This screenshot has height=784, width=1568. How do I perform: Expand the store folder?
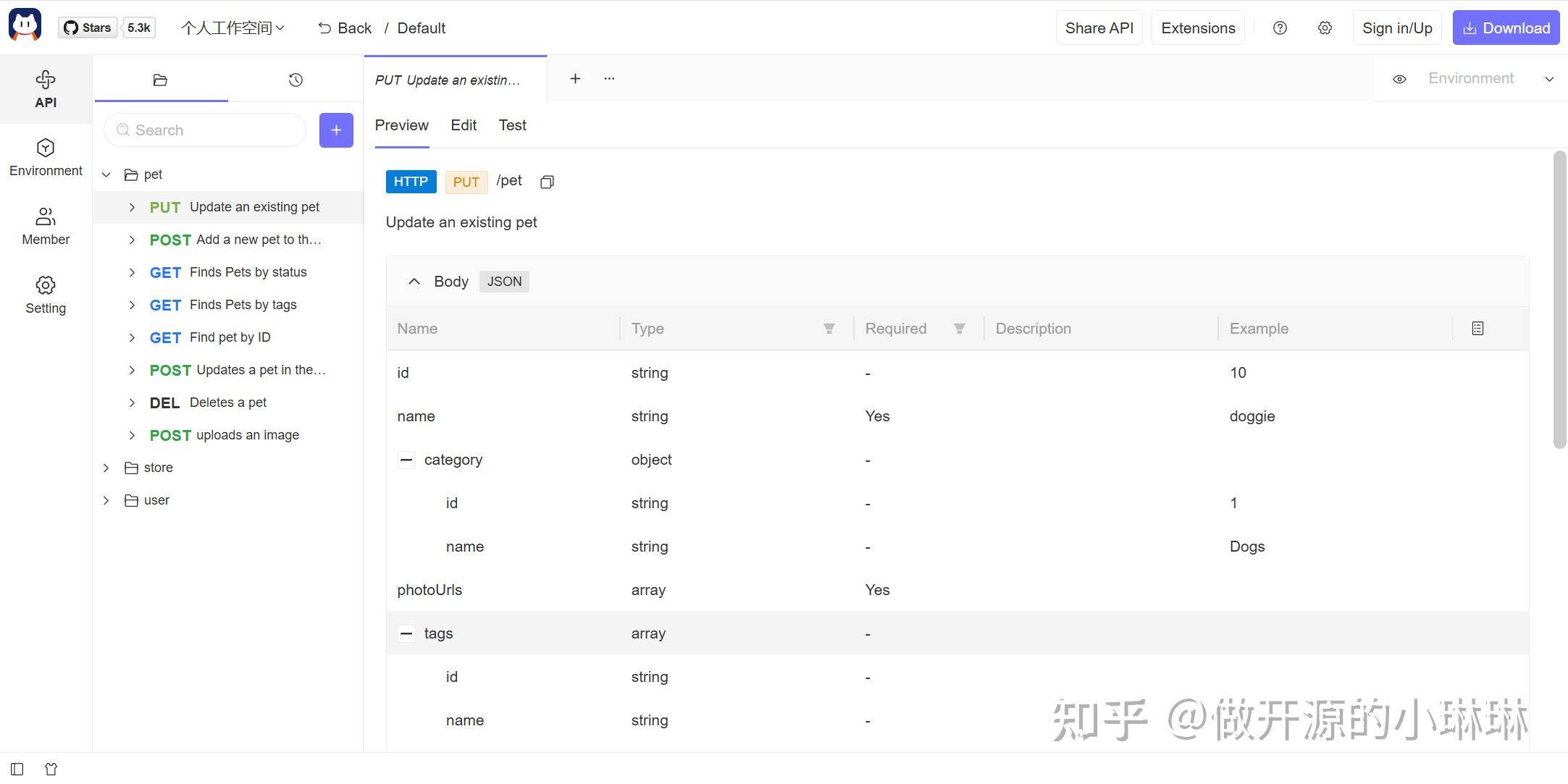[106, 468]
